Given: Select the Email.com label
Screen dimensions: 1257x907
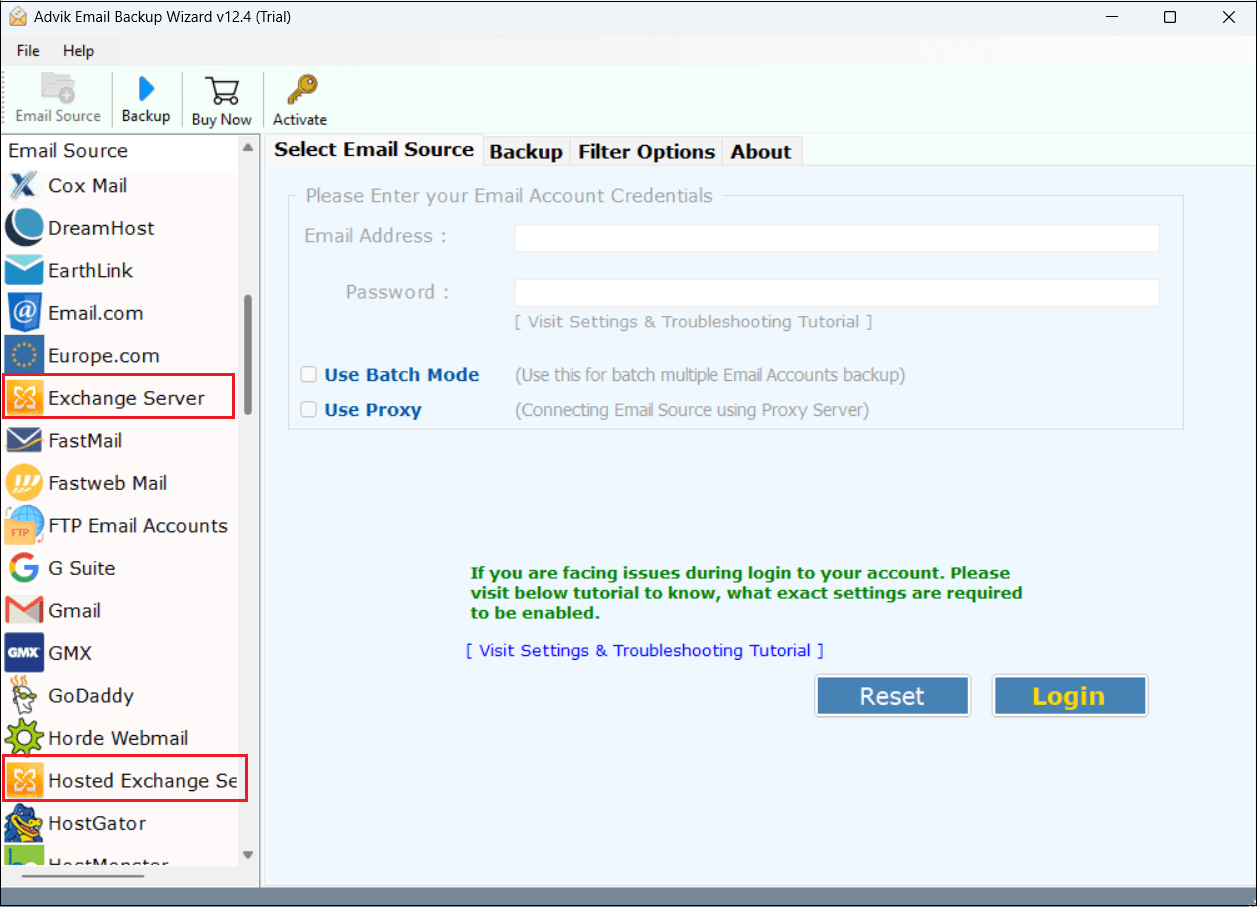Looking at the screenshot, I should (x=95, y=313).
